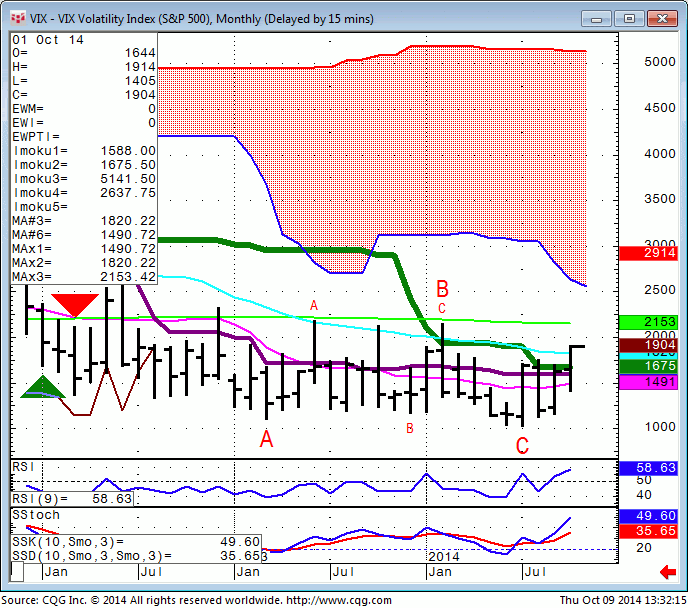Click the dark green 1675 price label
This screenshot has height=608, width=688.
[648, 366]
